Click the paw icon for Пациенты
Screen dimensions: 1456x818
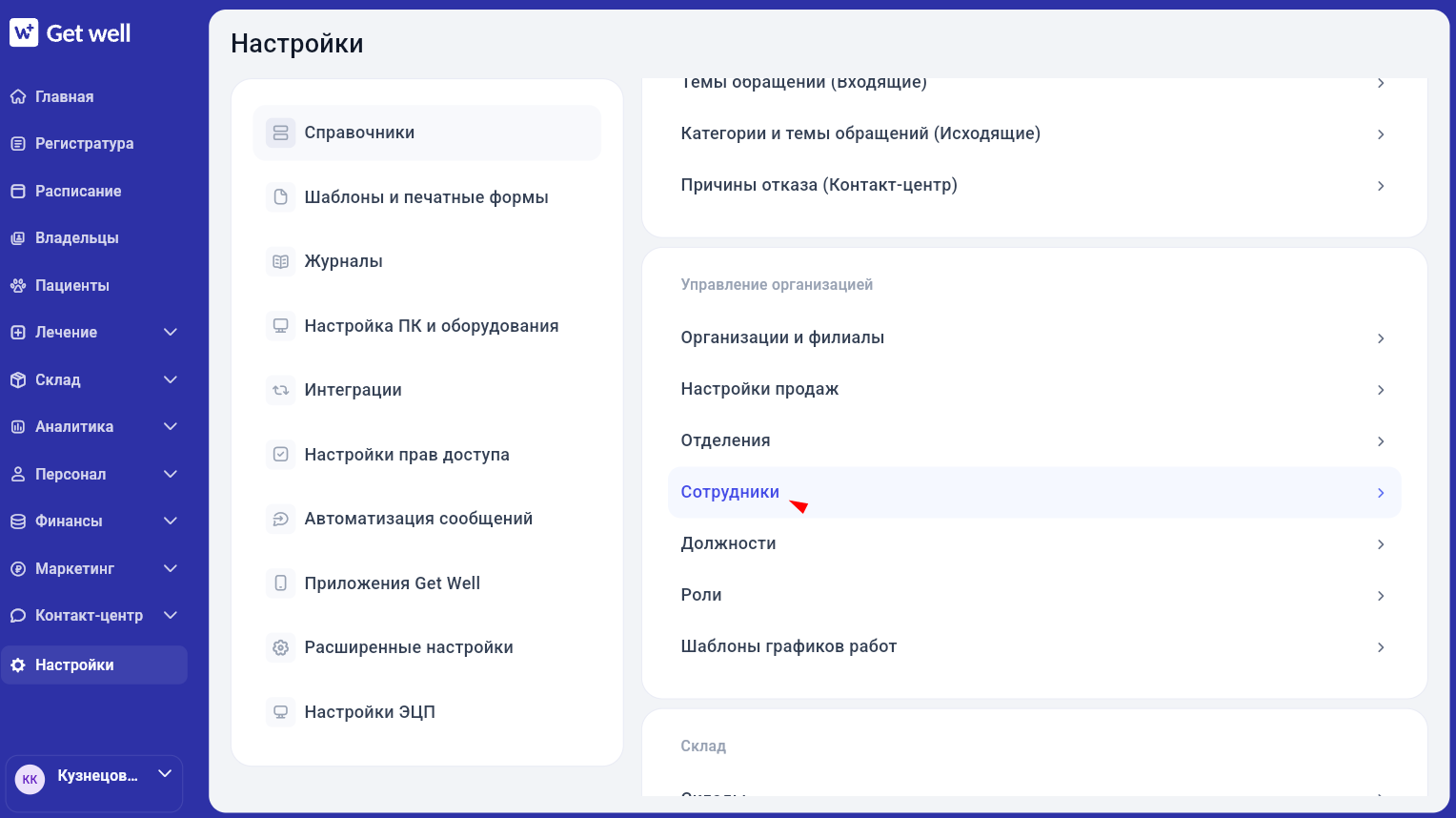(x=18, y=285)
